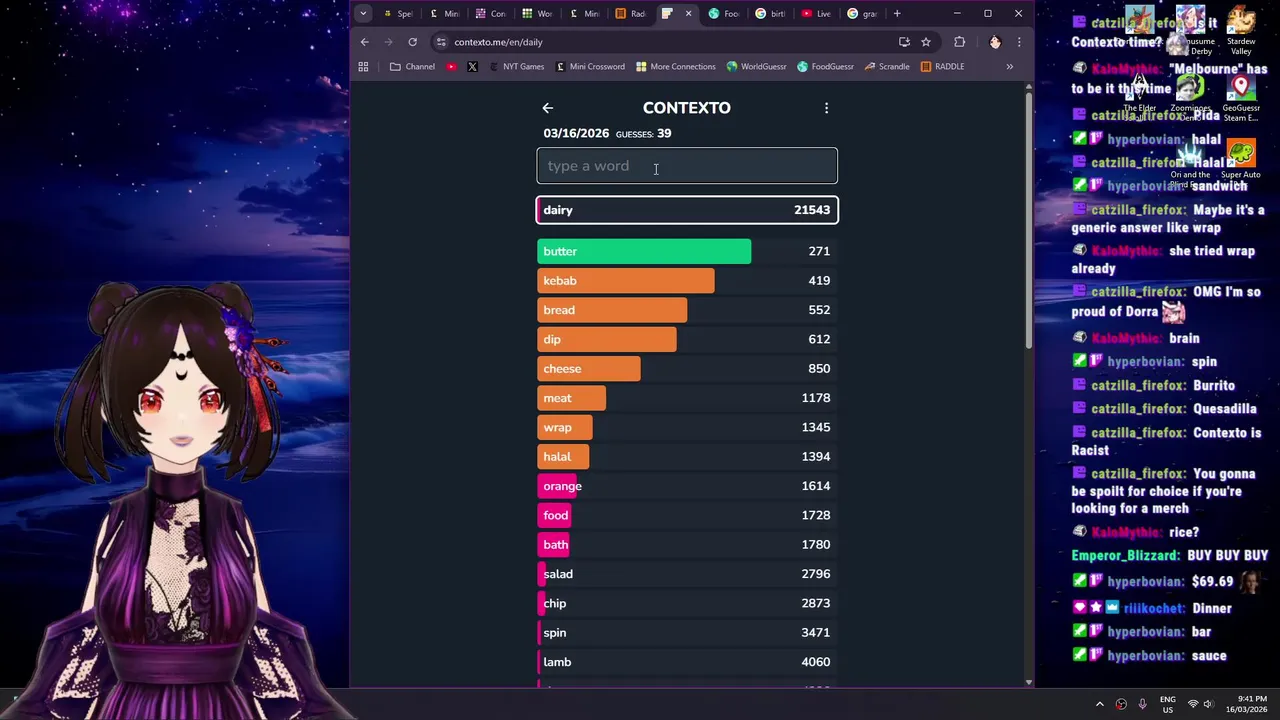Go back with the Contexto back arrow
The height and width of the screenshot is (720, 1280).
click(547, 108)
